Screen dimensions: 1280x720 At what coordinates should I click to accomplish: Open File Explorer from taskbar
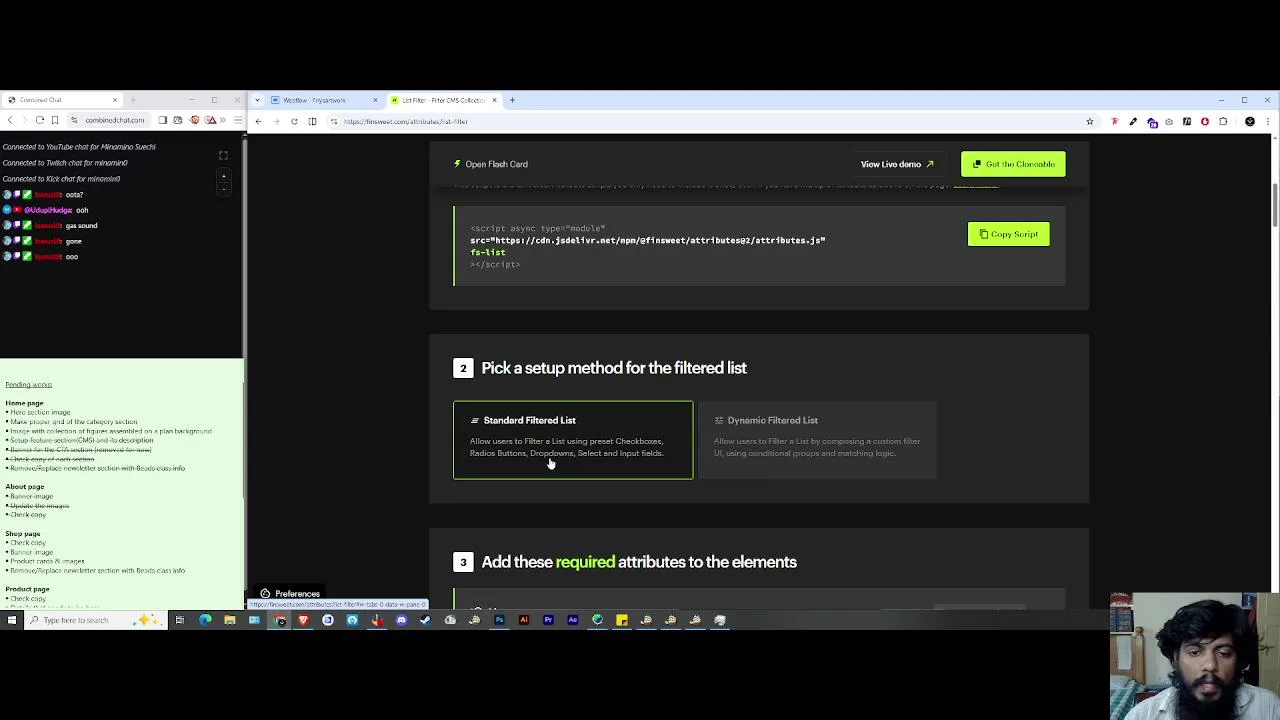tap(229, 620)
